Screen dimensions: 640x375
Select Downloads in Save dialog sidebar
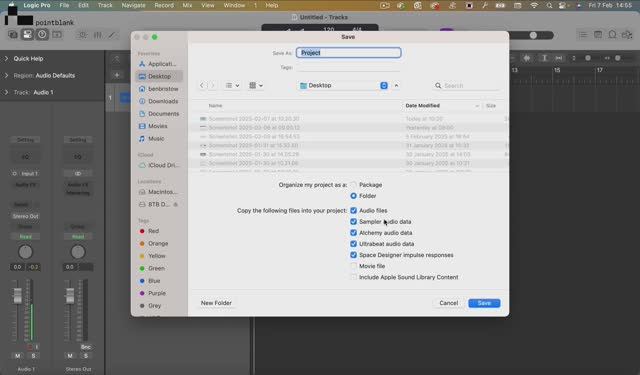159,101
